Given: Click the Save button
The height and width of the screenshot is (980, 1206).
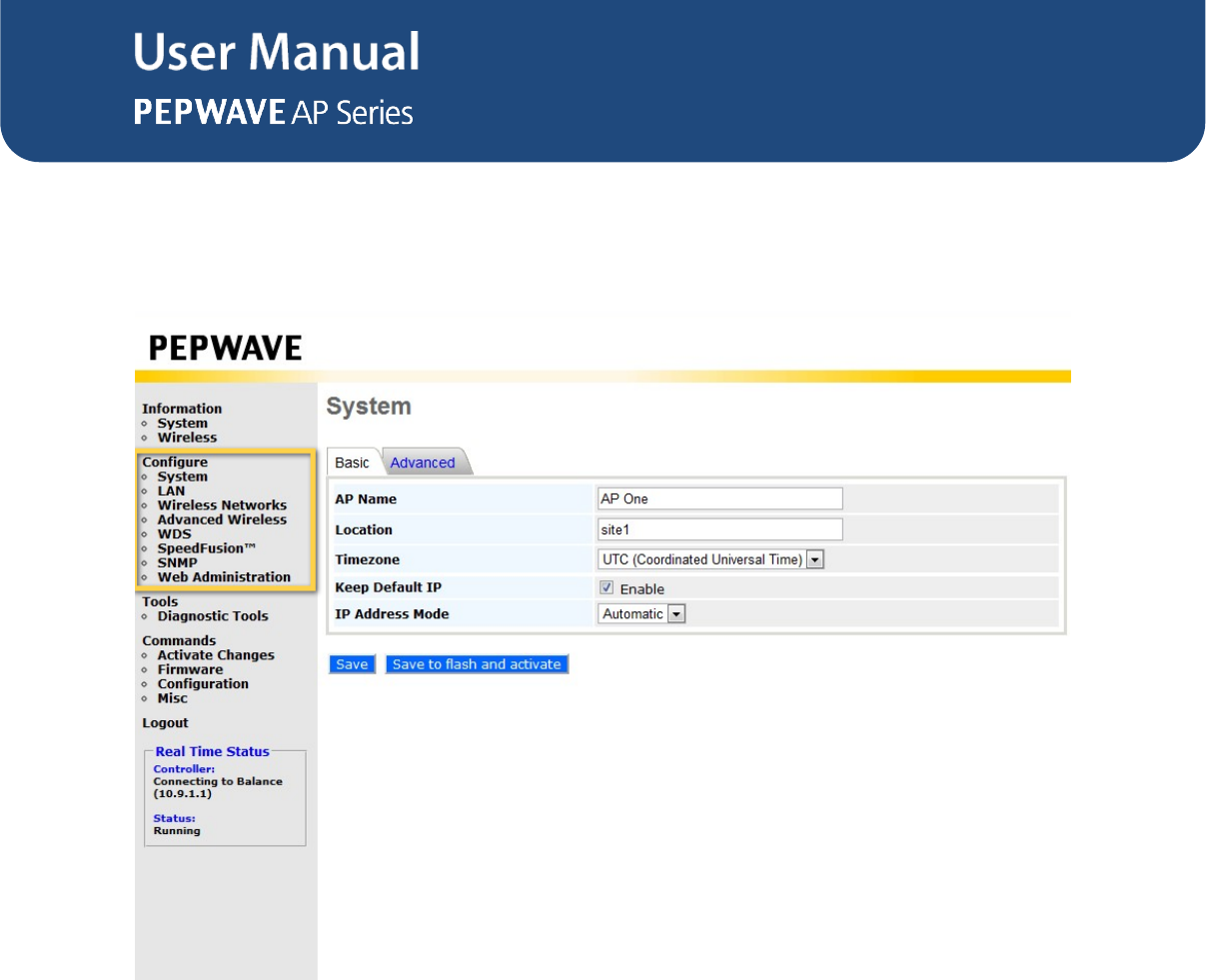Looking at the screenshot, I should 352,664.
